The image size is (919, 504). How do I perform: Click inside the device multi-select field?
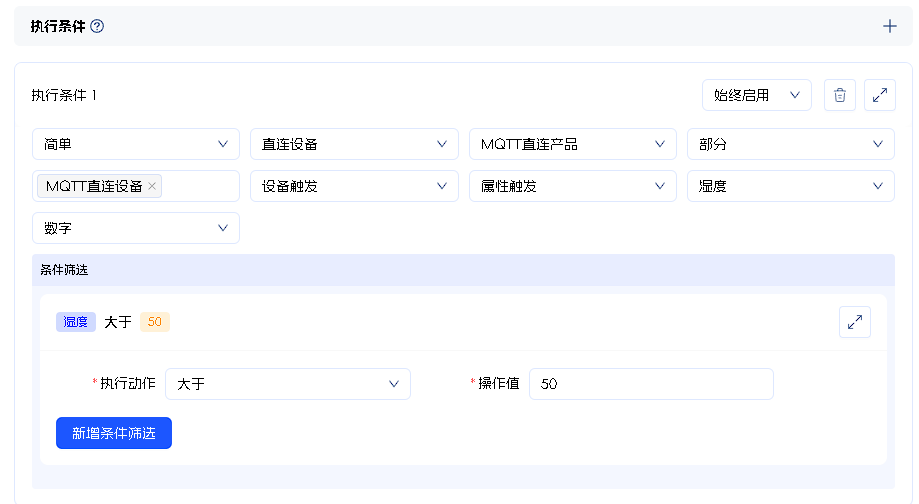click(x=200, y=186)
